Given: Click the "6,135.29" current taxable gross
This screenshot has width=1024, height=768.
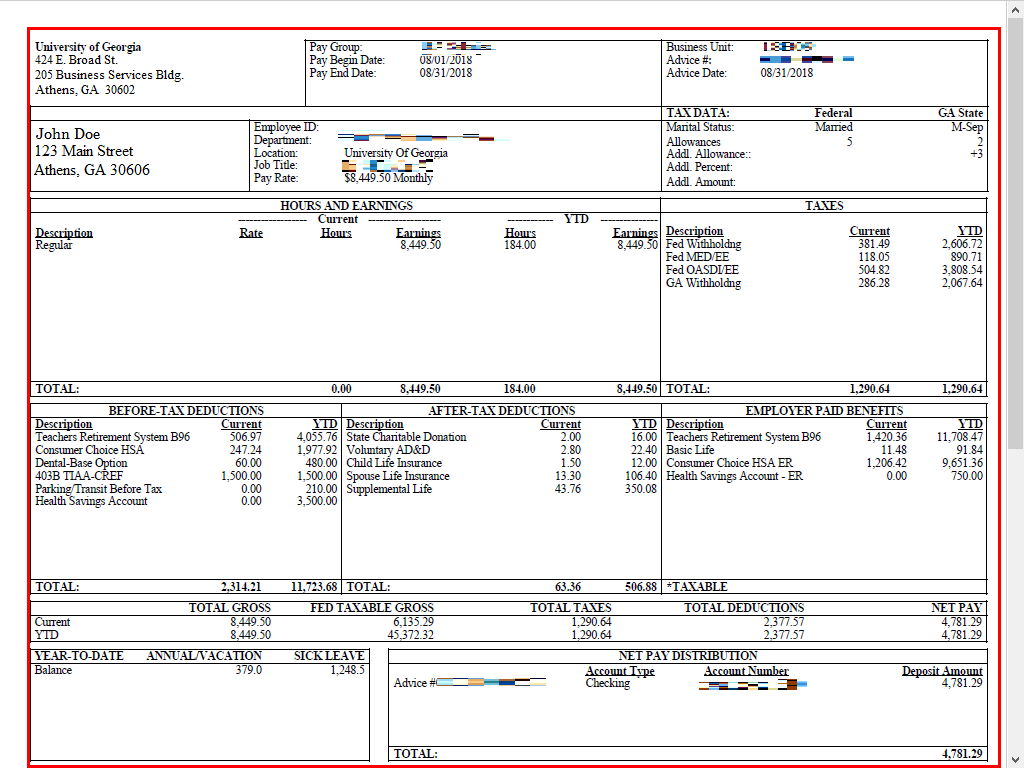Looking at the screenshot, I should [413, 622].
